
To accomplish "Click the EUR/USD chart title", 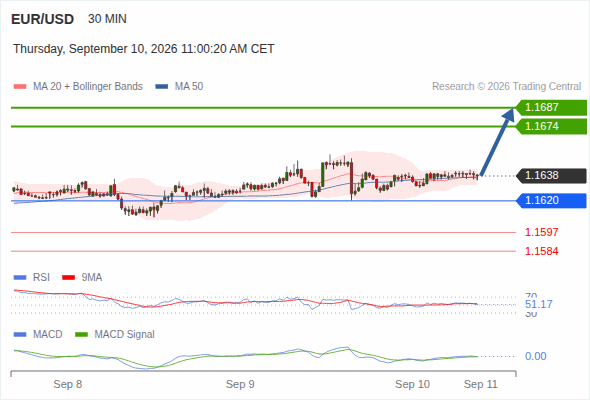I will pyautogui.click(x=43, y=19).
